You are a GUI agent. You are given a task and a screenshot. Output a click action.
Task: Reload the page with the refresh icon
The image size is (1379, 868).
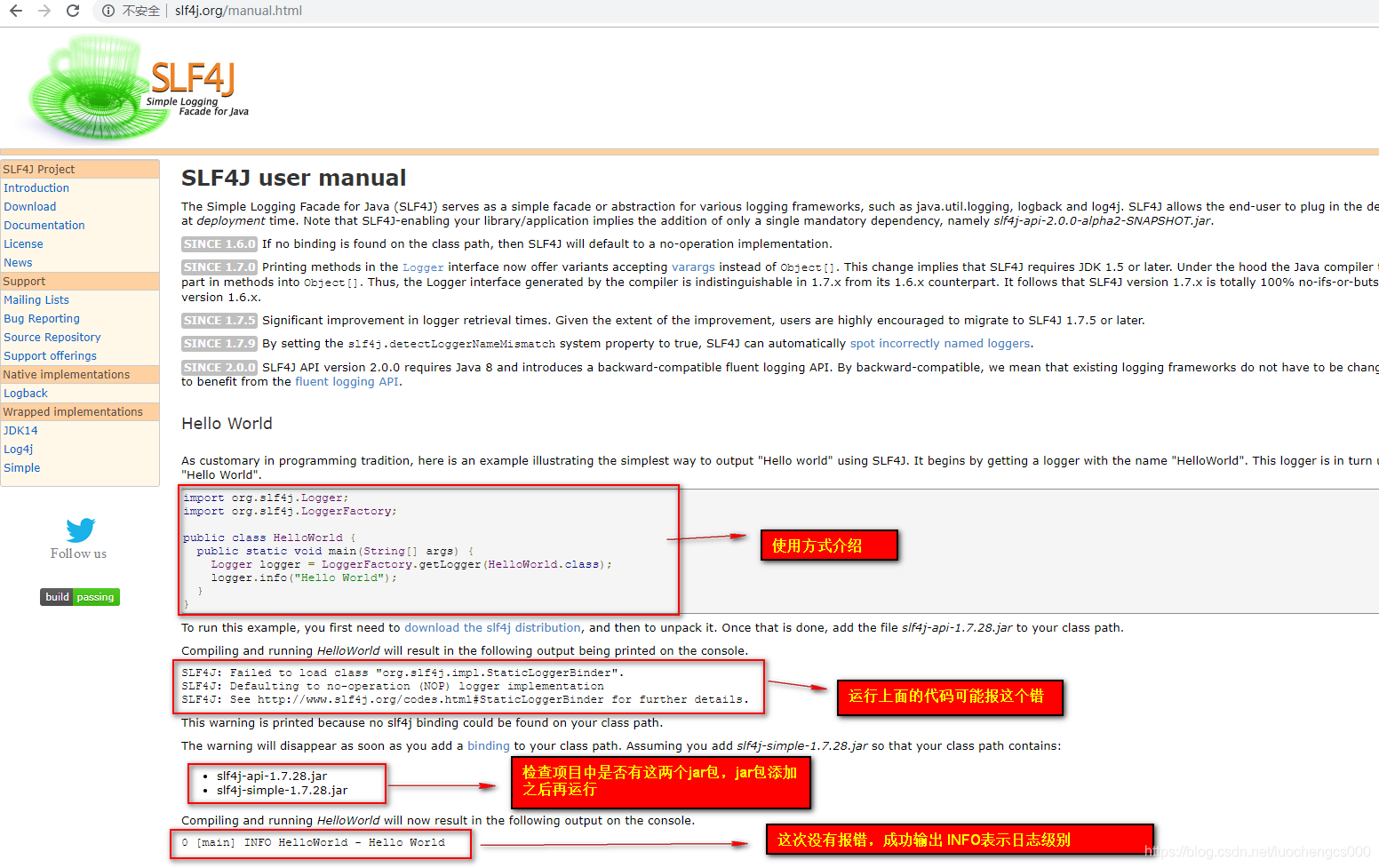73,11
